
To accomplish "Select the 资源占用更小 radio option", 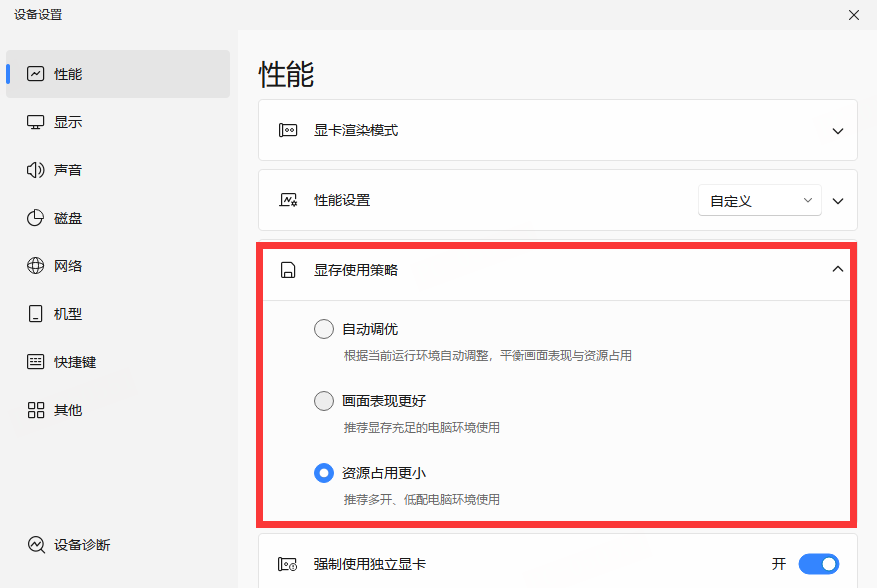I will click(323, 473).
